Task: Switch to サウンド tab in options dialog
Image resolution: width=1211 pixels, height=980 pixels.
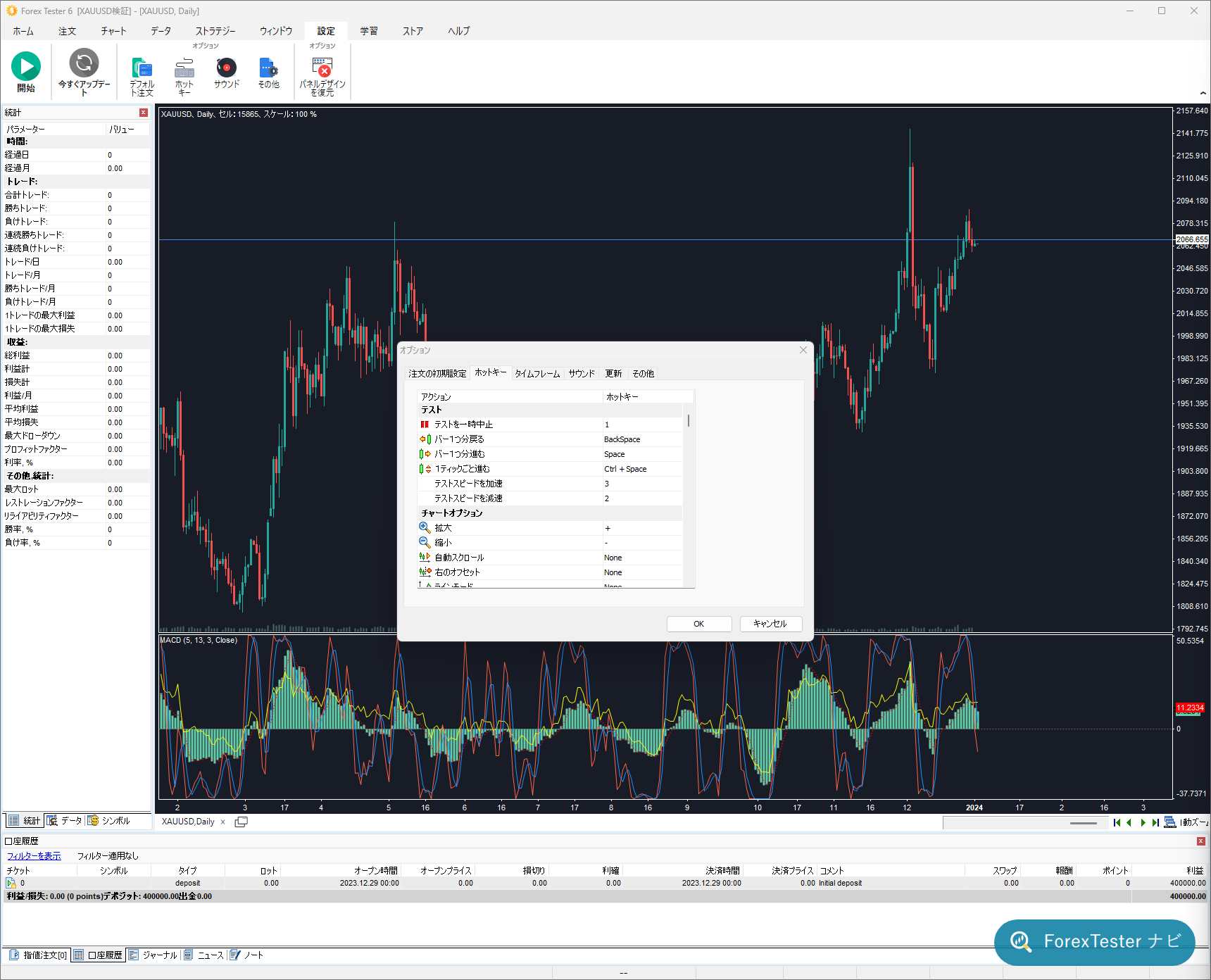Action: click(x=582, y=374)
